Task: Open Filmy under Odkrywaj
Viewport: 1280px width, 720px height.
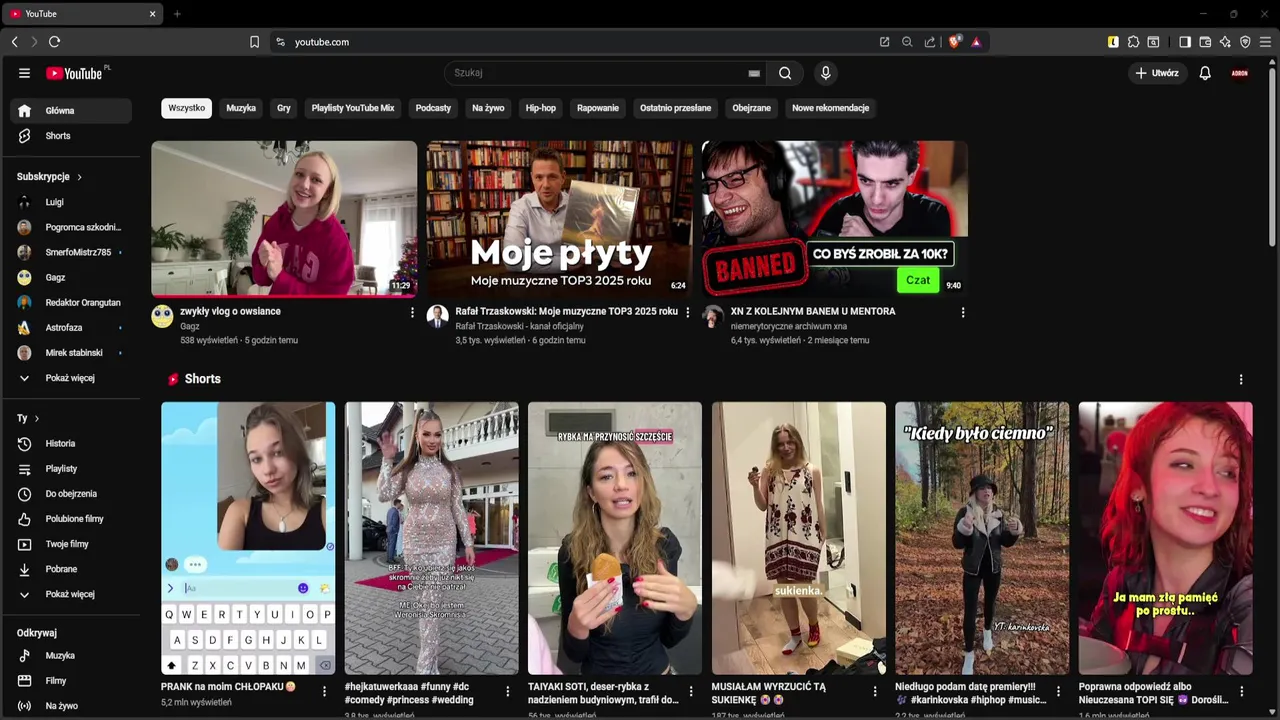Action: 70,681
